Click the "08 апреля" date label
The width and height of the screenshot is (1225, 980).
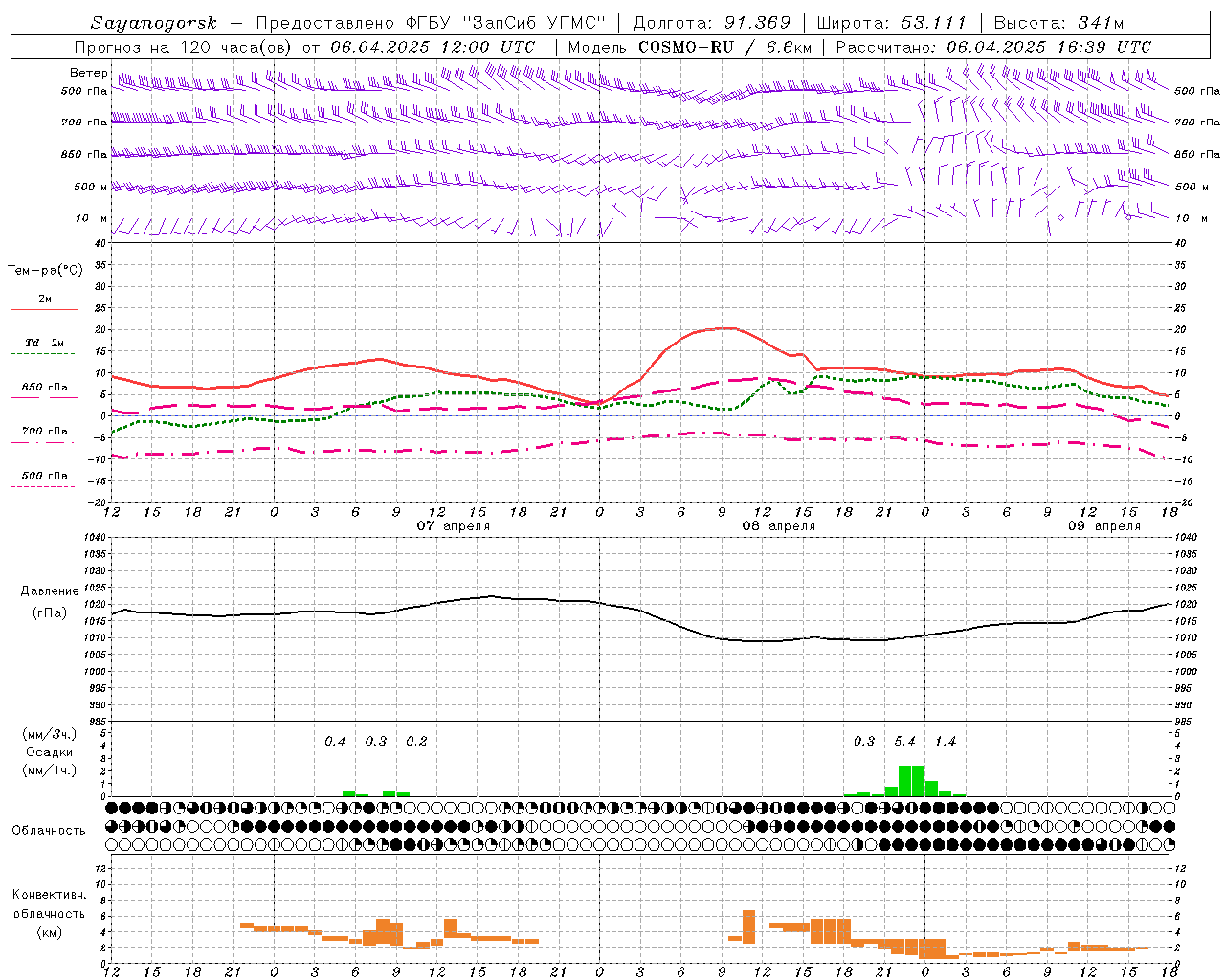click(779, 525)
